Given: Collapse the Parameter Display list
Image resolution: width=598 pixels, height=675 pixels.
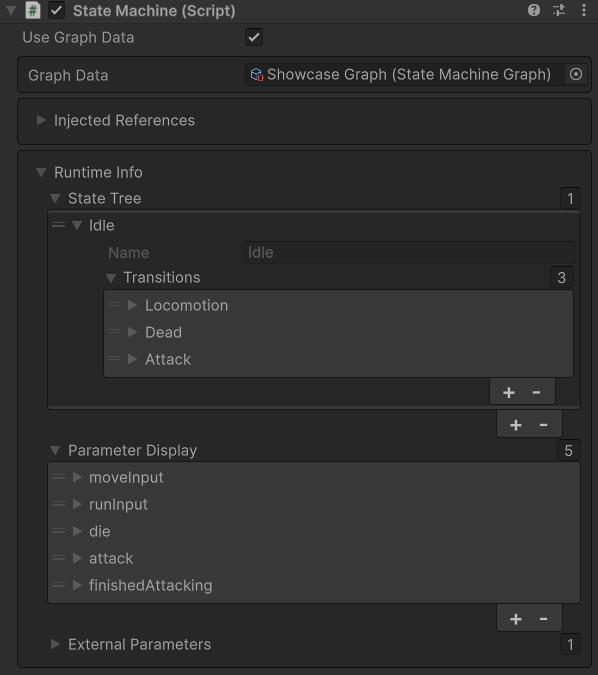Looking at the screenshot, I should 55,450.
